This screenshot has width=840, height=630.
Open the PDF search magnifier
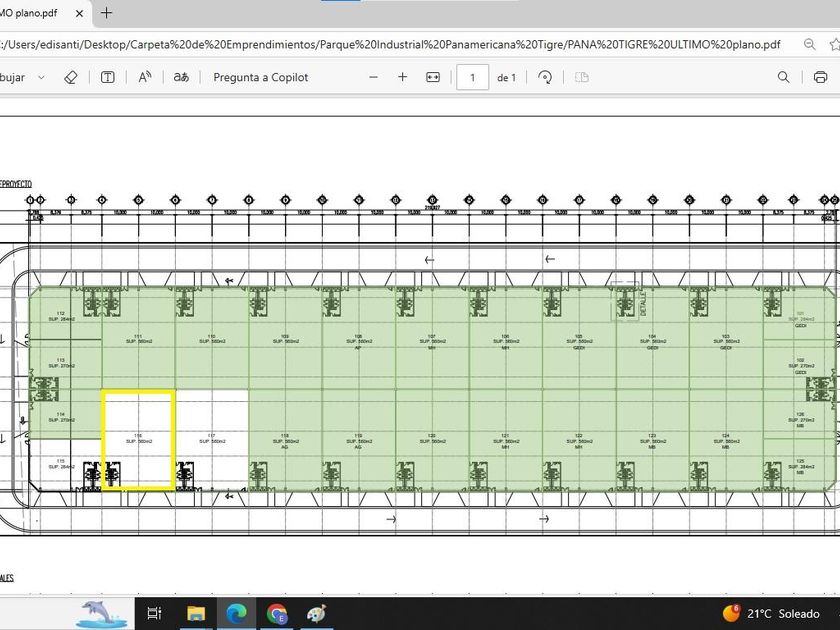[784, 77]
